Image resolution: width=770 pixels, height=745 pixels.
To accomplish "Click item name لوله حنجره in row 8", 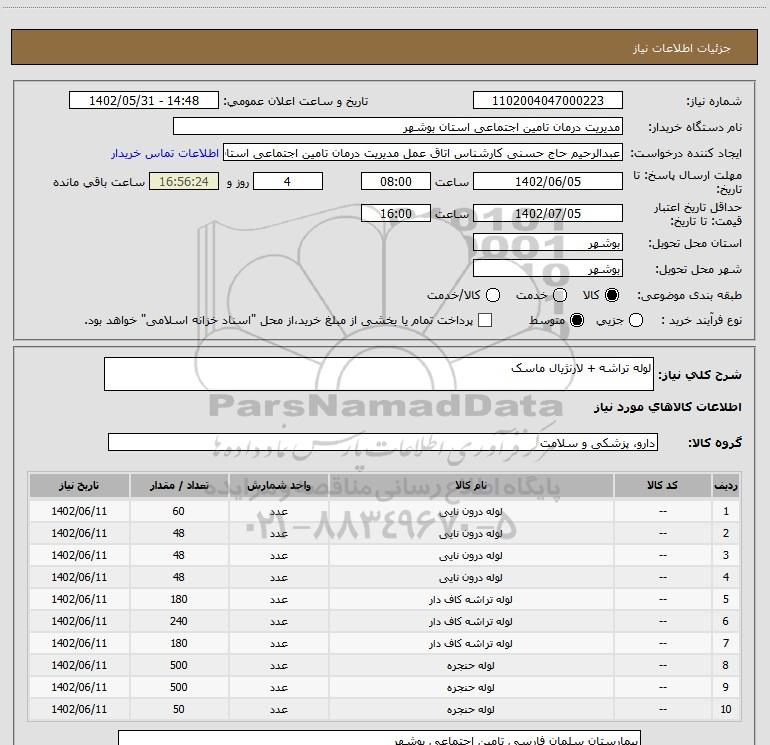I will (471, 666).
